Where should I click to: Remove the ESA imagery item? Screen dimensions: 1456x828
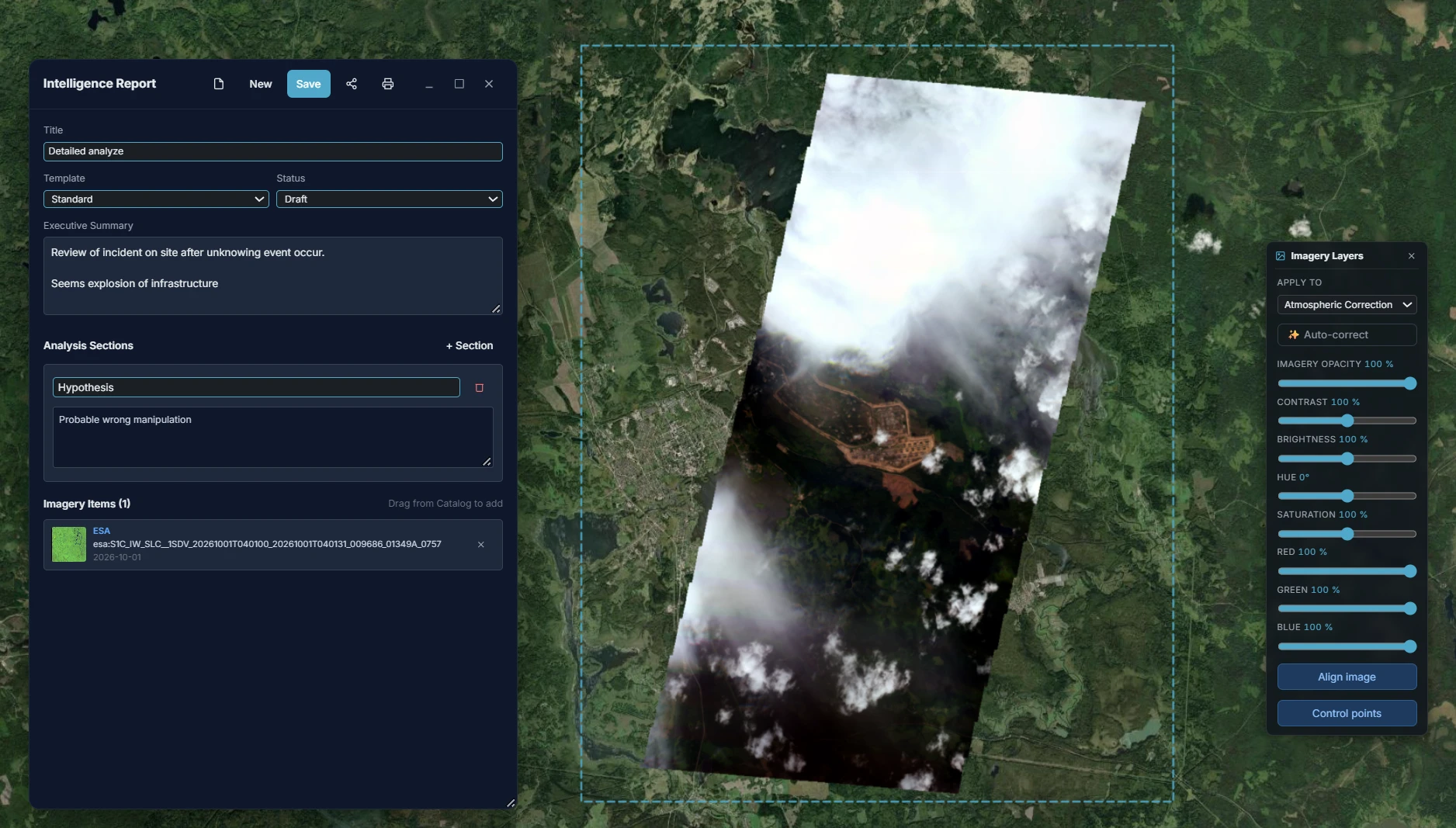pyautogui.click(x=481, y=545)
